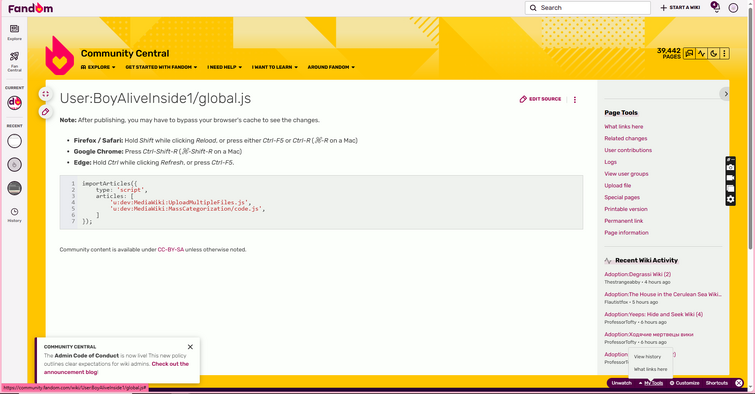Click the Edit Source button
Viewport: 755px width, 394px height.
pyautogui.click(x=540, y=99)
